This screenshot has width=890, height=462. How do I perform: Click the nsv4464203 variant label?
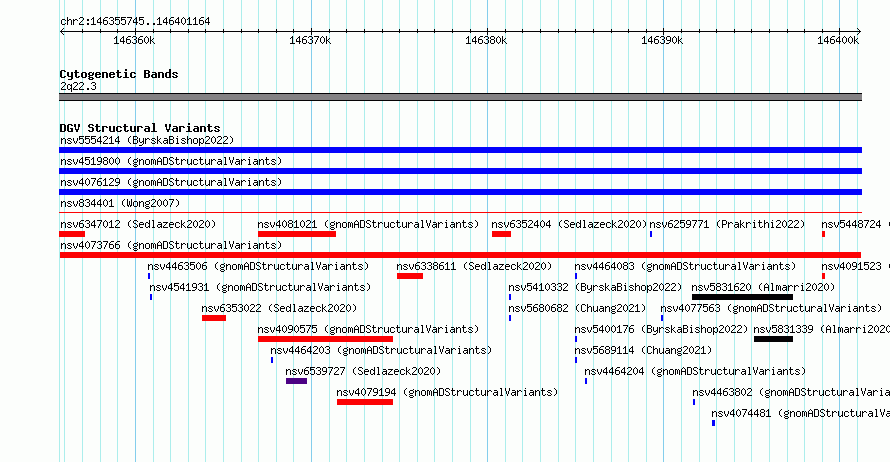coord(381,350)
